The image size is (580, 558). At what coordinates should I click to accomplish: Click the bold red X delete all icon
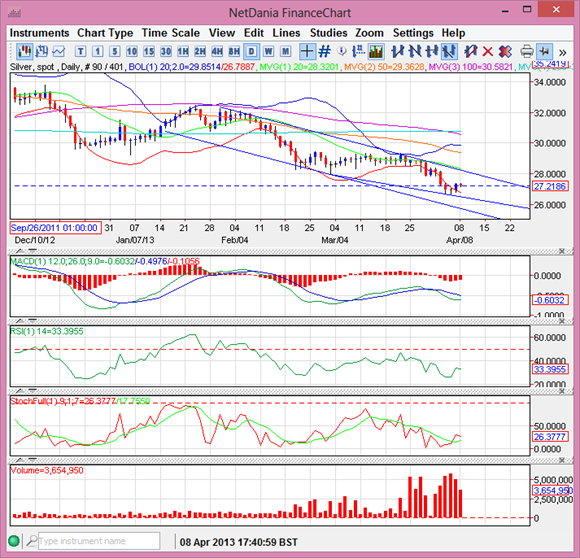[505, 51]
